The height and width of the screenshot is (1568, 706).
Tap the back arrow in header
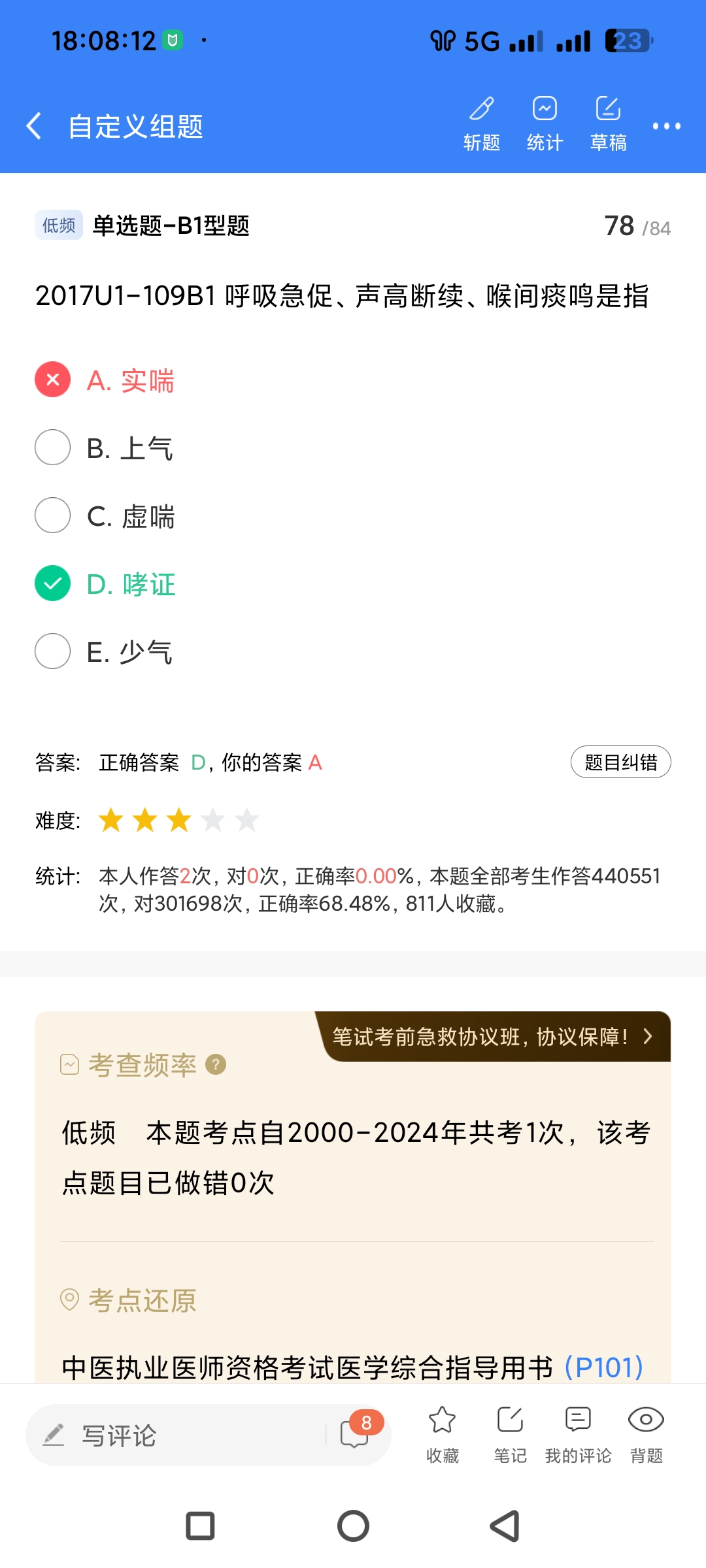[x=34, y=125]
